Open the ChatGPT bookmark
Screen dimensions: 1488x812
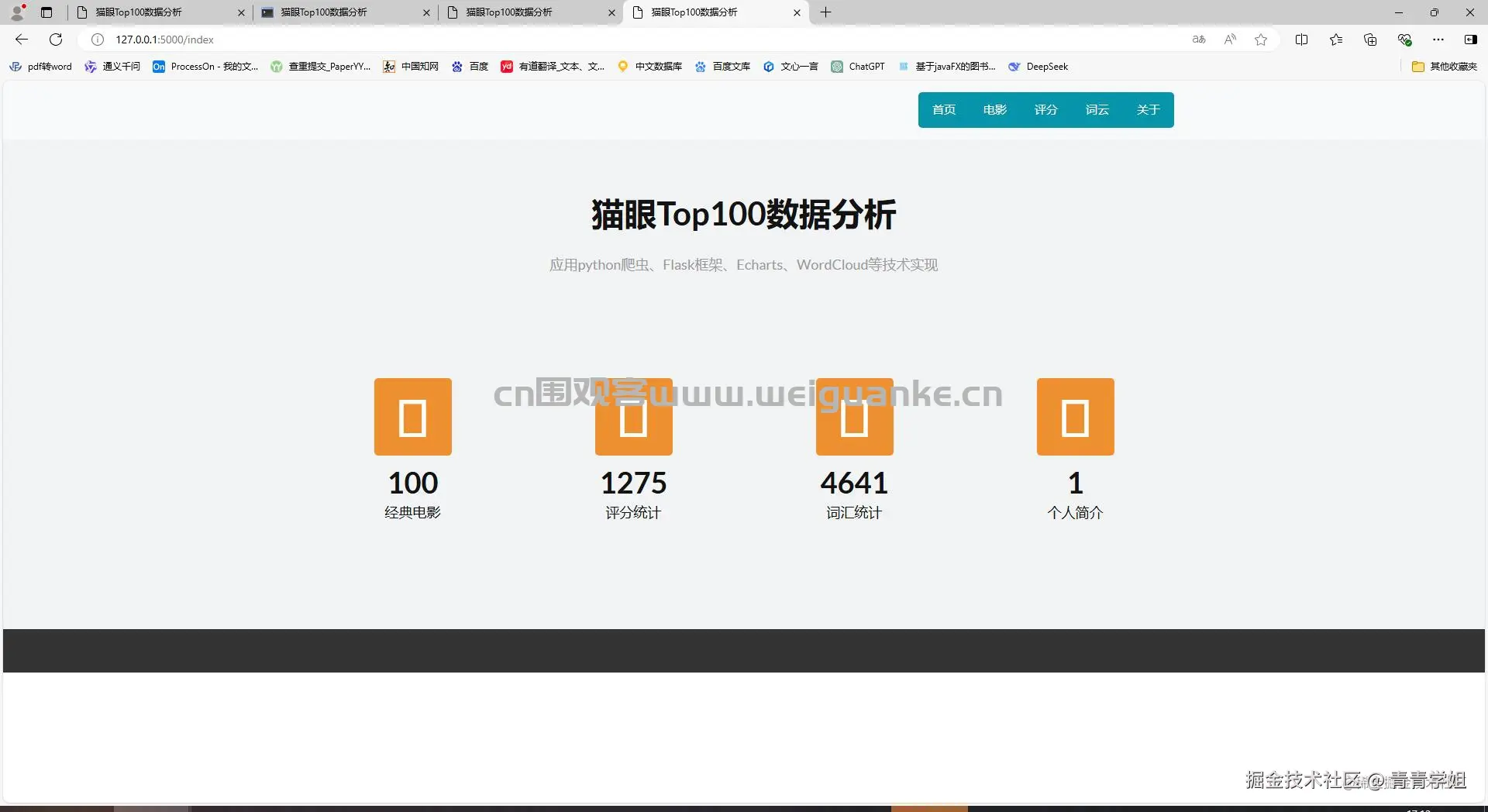pyautogui.click(x=858, y=67)
